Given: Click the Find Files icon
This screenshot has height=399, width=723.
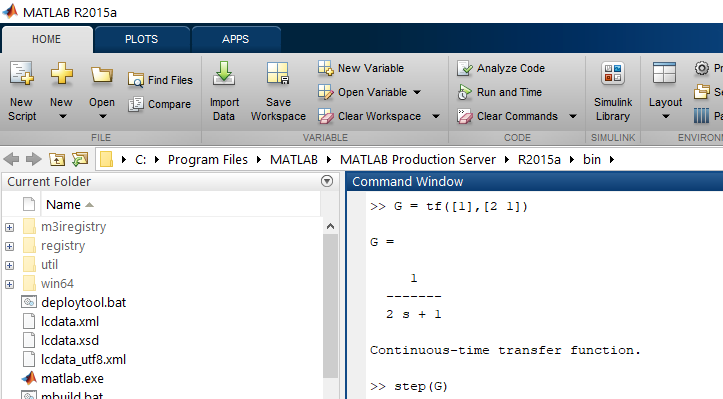Looking at the screenshot, I should coord(136,80).
